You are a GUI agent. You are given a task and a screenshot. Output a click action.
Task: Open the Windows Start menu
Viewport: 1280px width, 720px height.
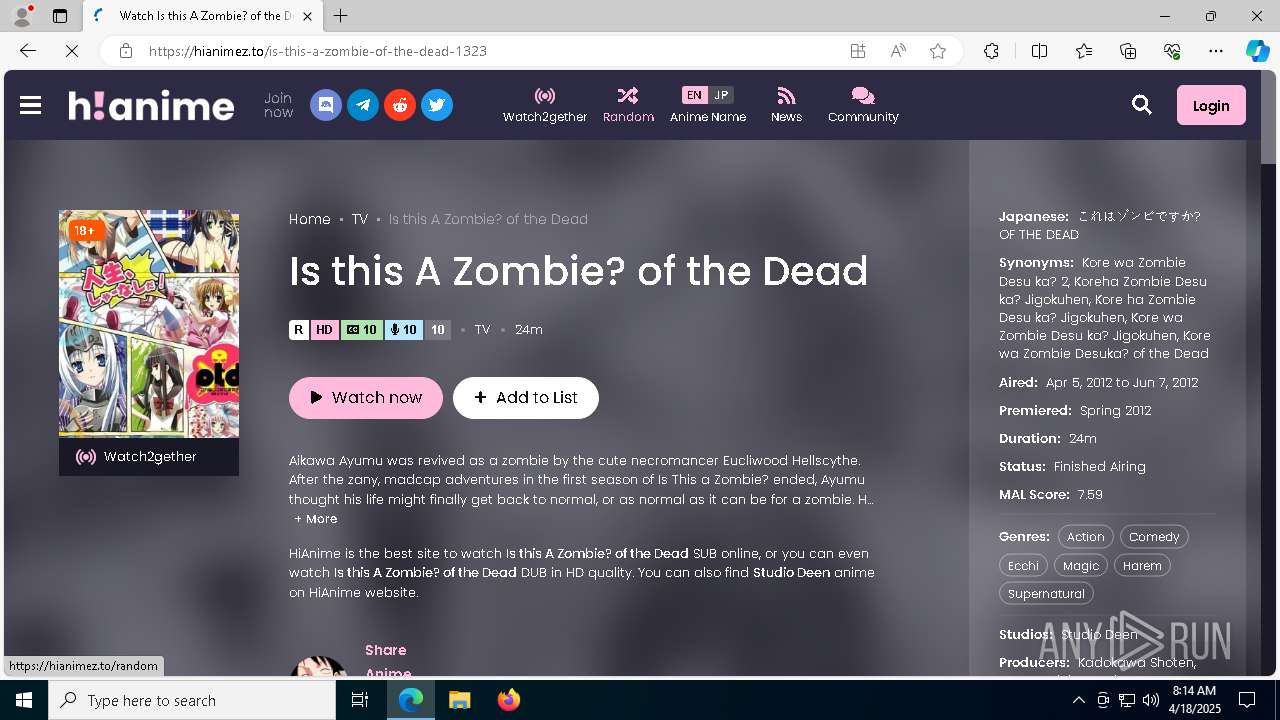24,700
